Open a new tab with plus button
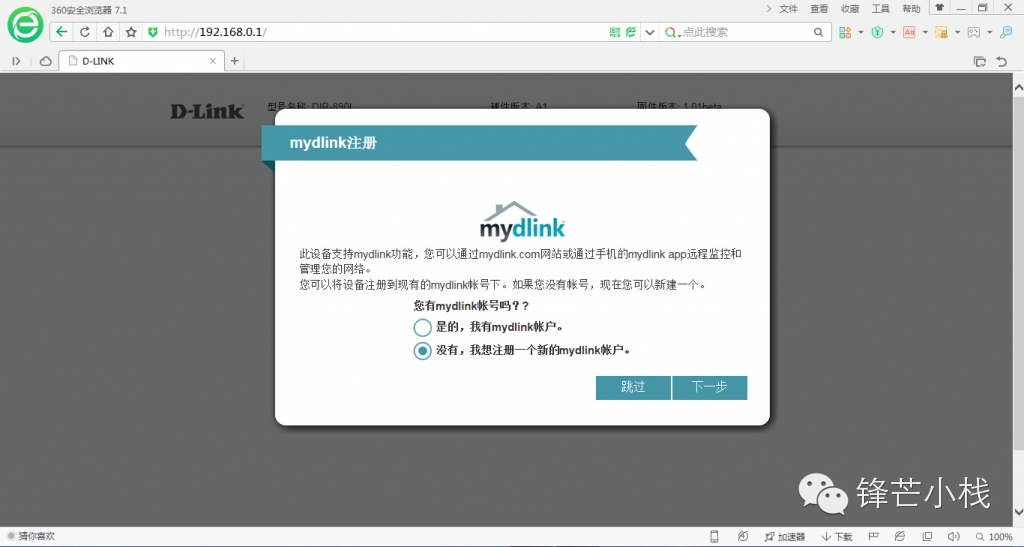 pos(234,61)
